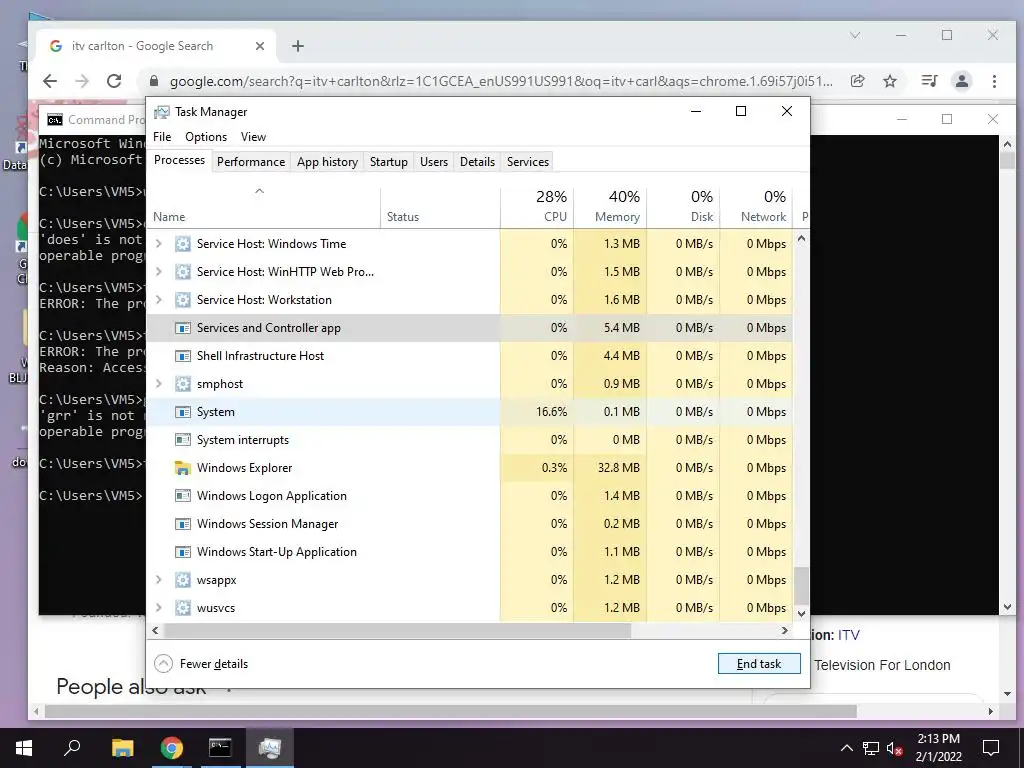This screenshot has height=768, width=1024.
Task: Click the System process icon
Action: coord(183,412)
